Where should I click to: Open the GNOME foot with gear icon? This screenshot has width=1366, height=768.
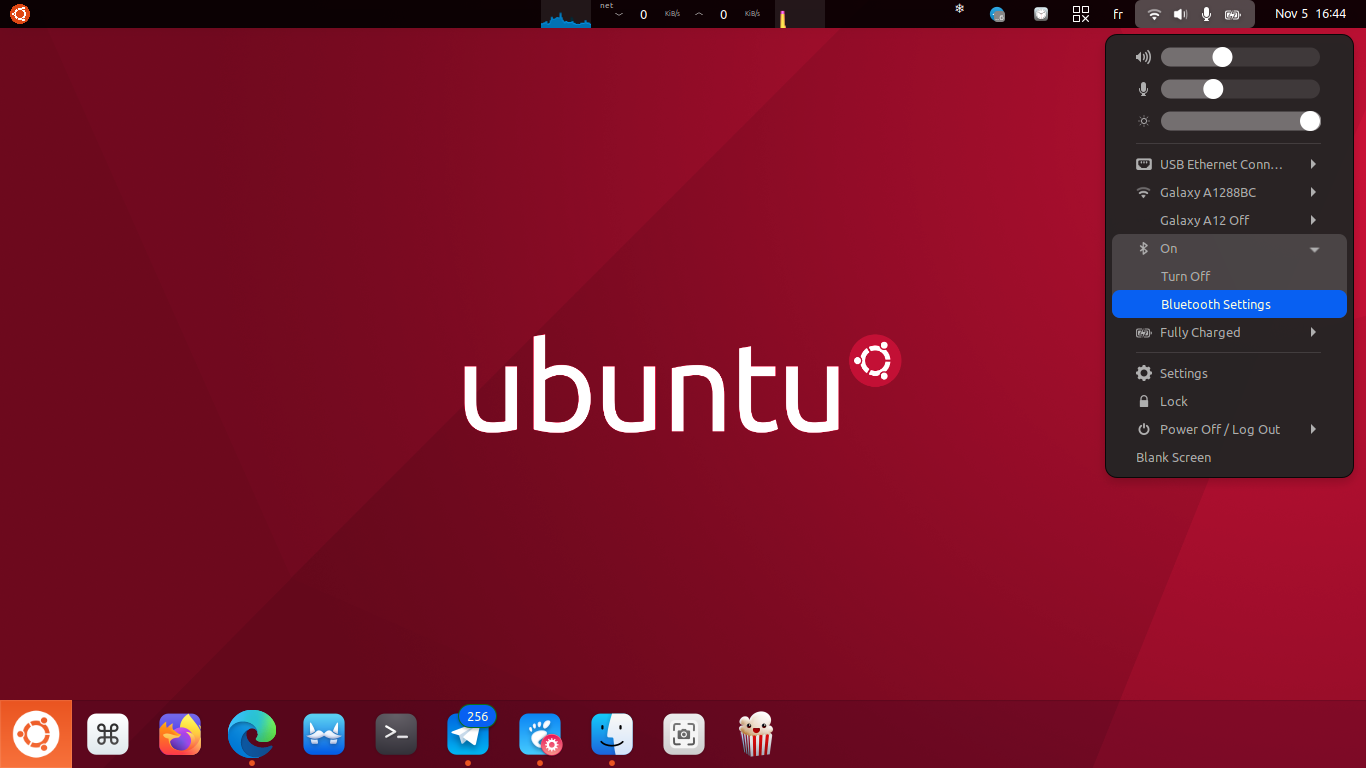point(540,735)
